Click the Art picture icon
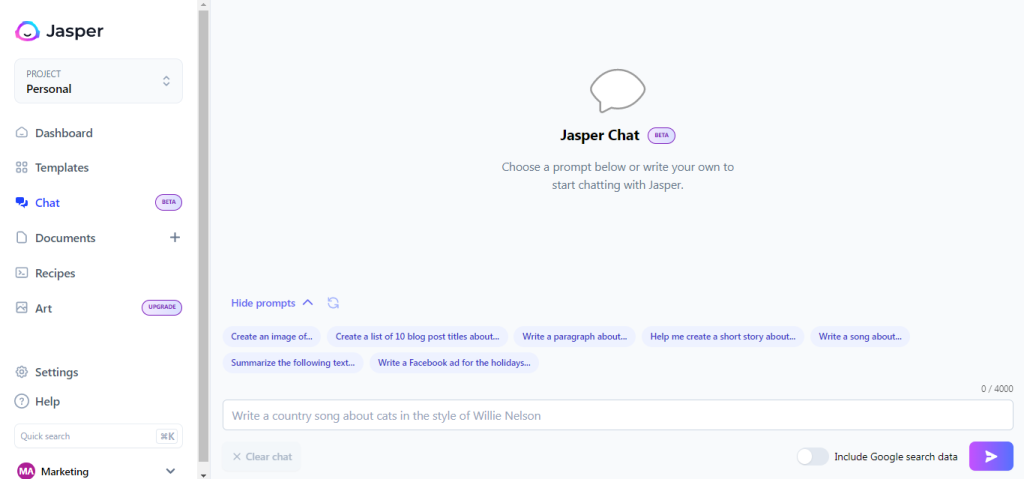The image size is (1024, 479). [x=22, y=308]
